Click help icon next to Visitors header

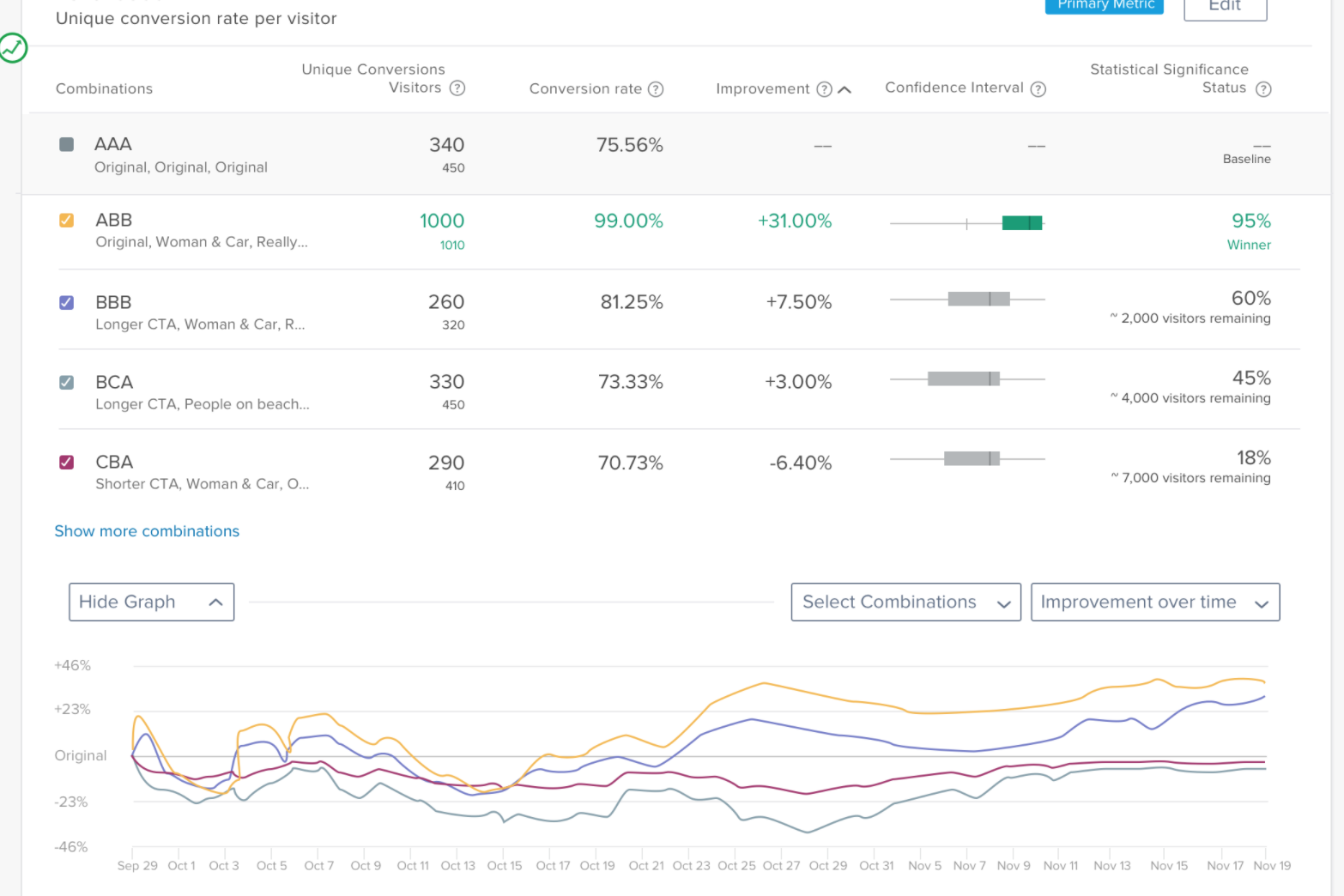point(457,88)
